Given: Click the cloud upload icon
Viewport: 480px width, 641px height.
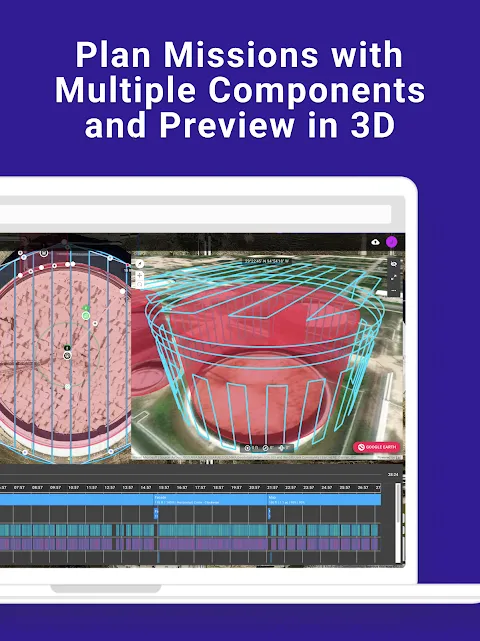Looking at the screenshot, I should tap(375, 242).
